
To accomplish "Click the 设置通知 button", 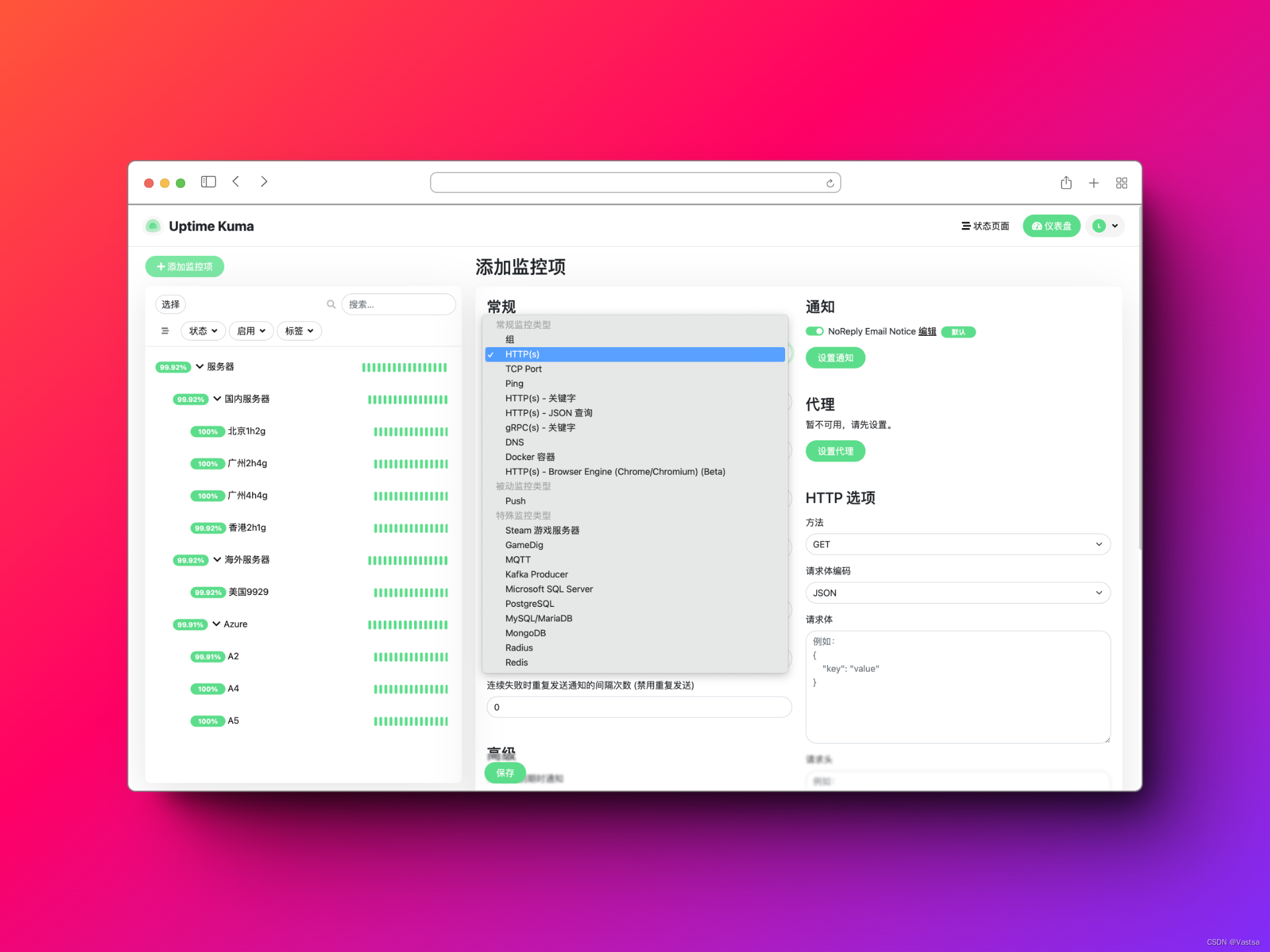I will pos(835,358).
